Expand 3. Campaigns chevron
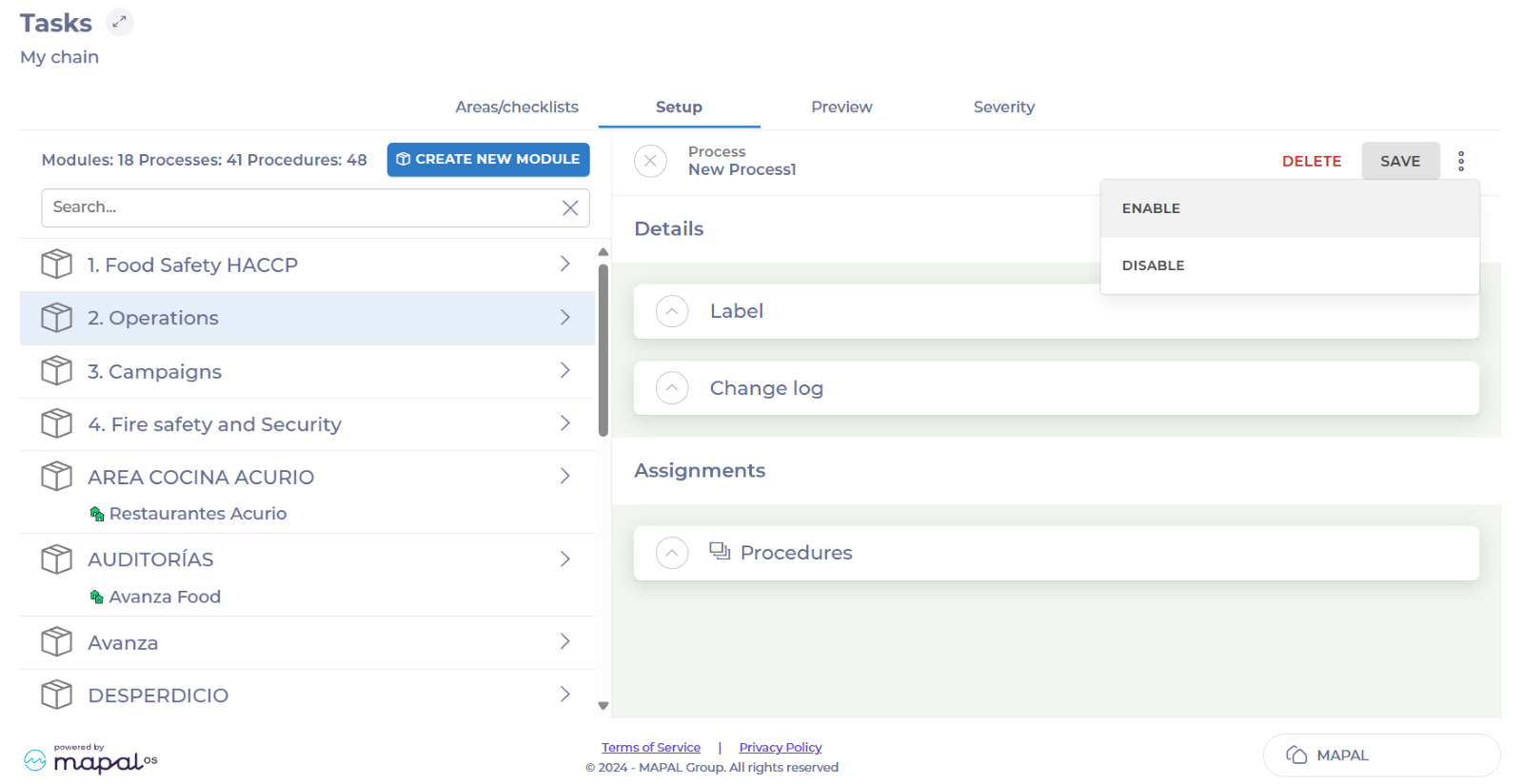This screenshot has width=1523, height=784. [565, 370]
